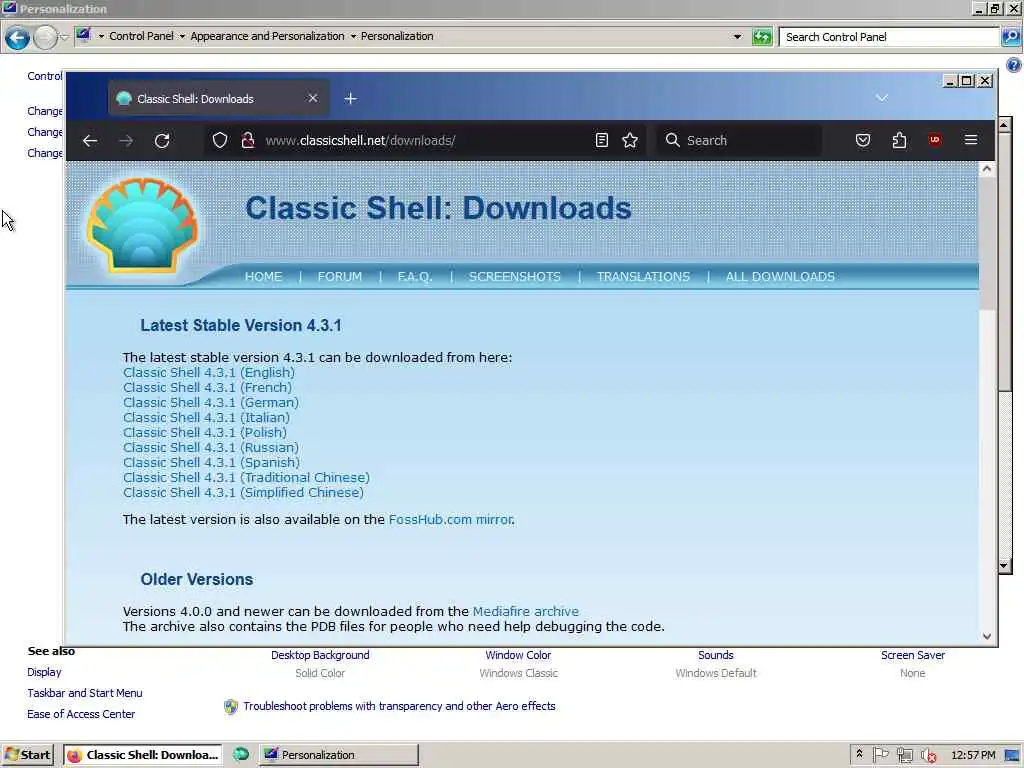Close the Classic Shell: Downloads tab
This screenshot has height=768, width=1024.
coord(313,98)
